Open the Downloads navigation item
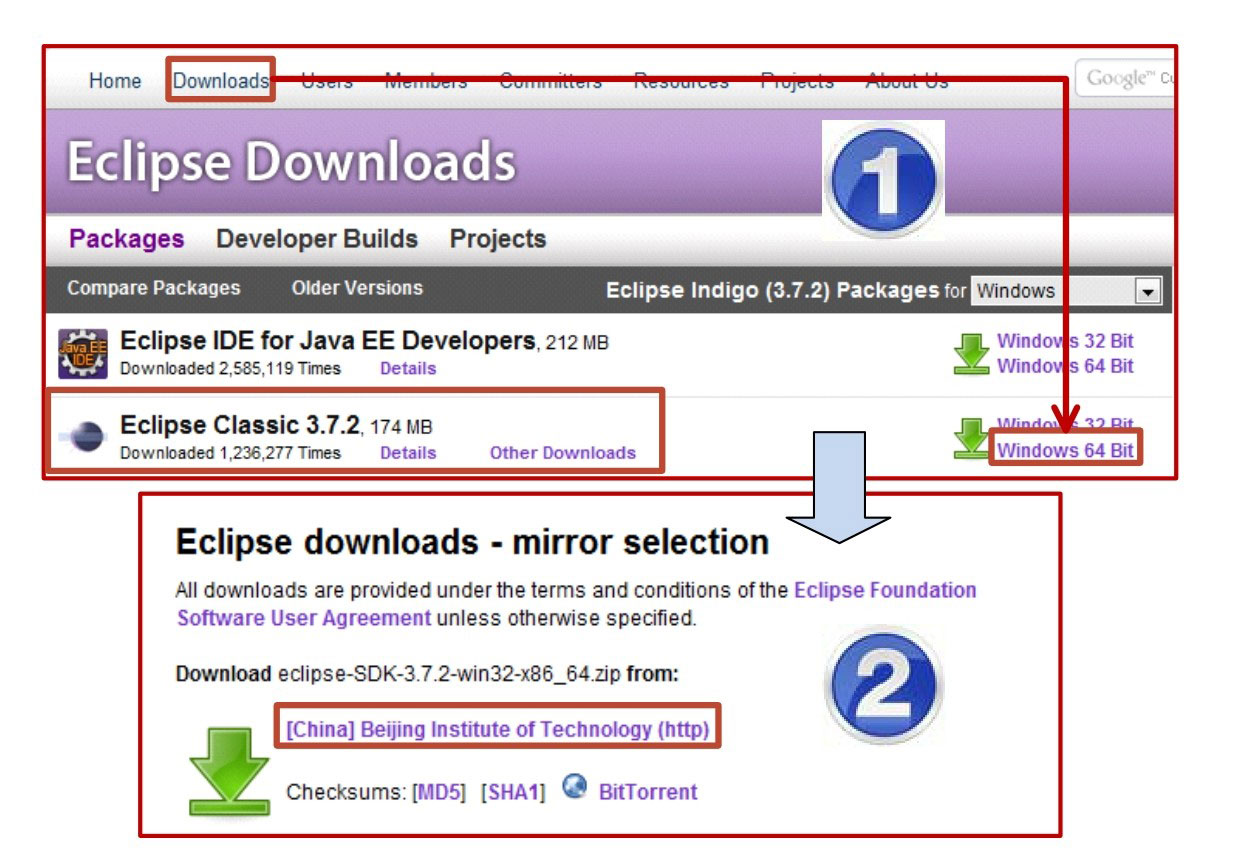 click(220, 81)
